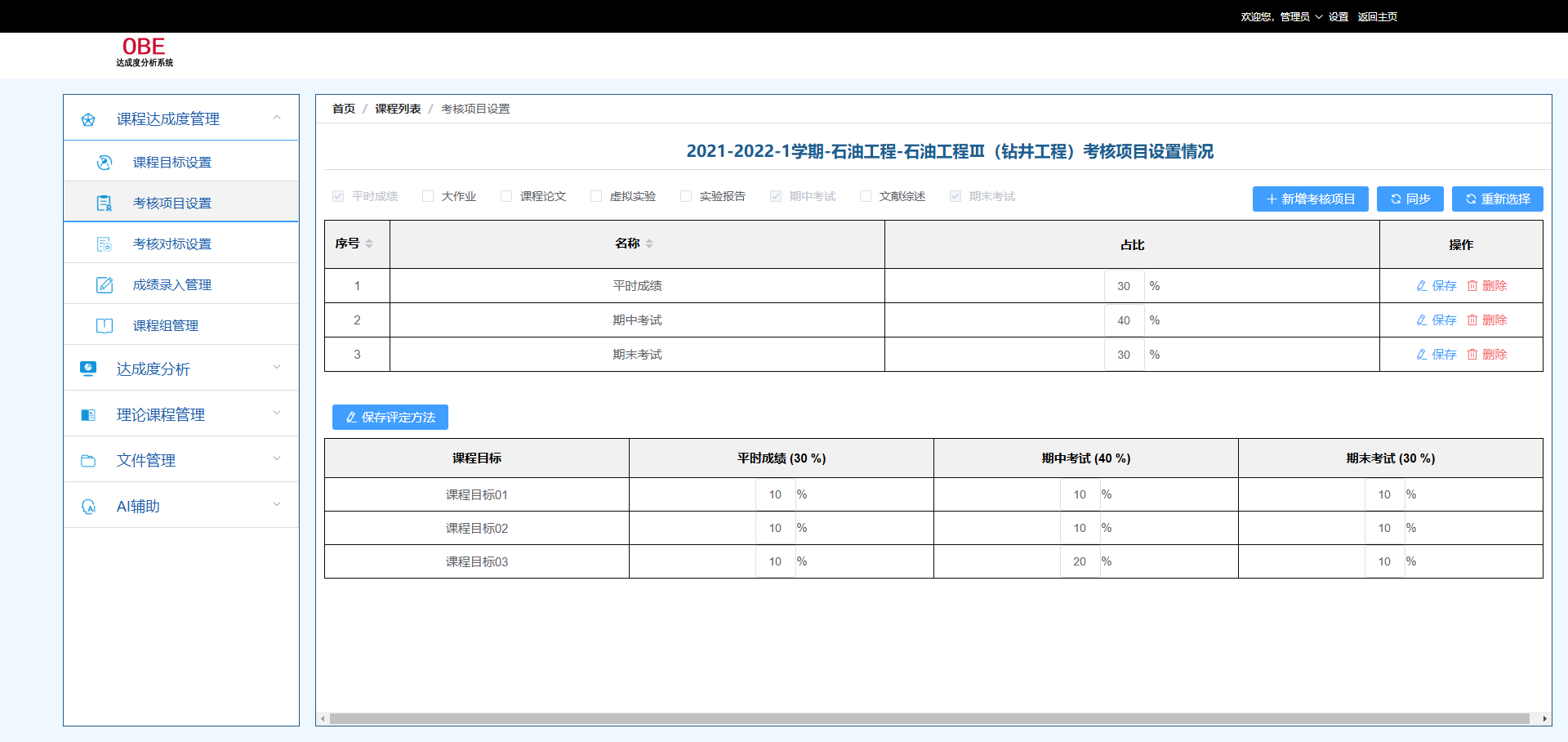Click the 新增考核项目 button
Screen dimensions: 1568x742
click(x=1310, y=199)
